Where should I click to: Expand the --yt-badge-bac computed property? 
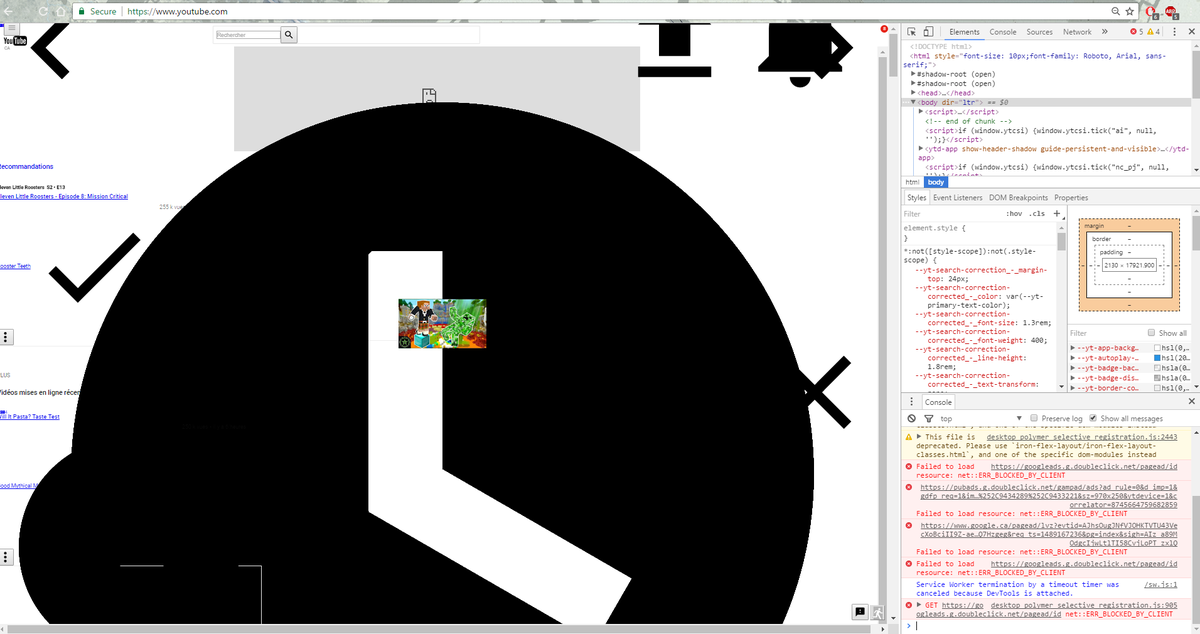pos(1074,367)
